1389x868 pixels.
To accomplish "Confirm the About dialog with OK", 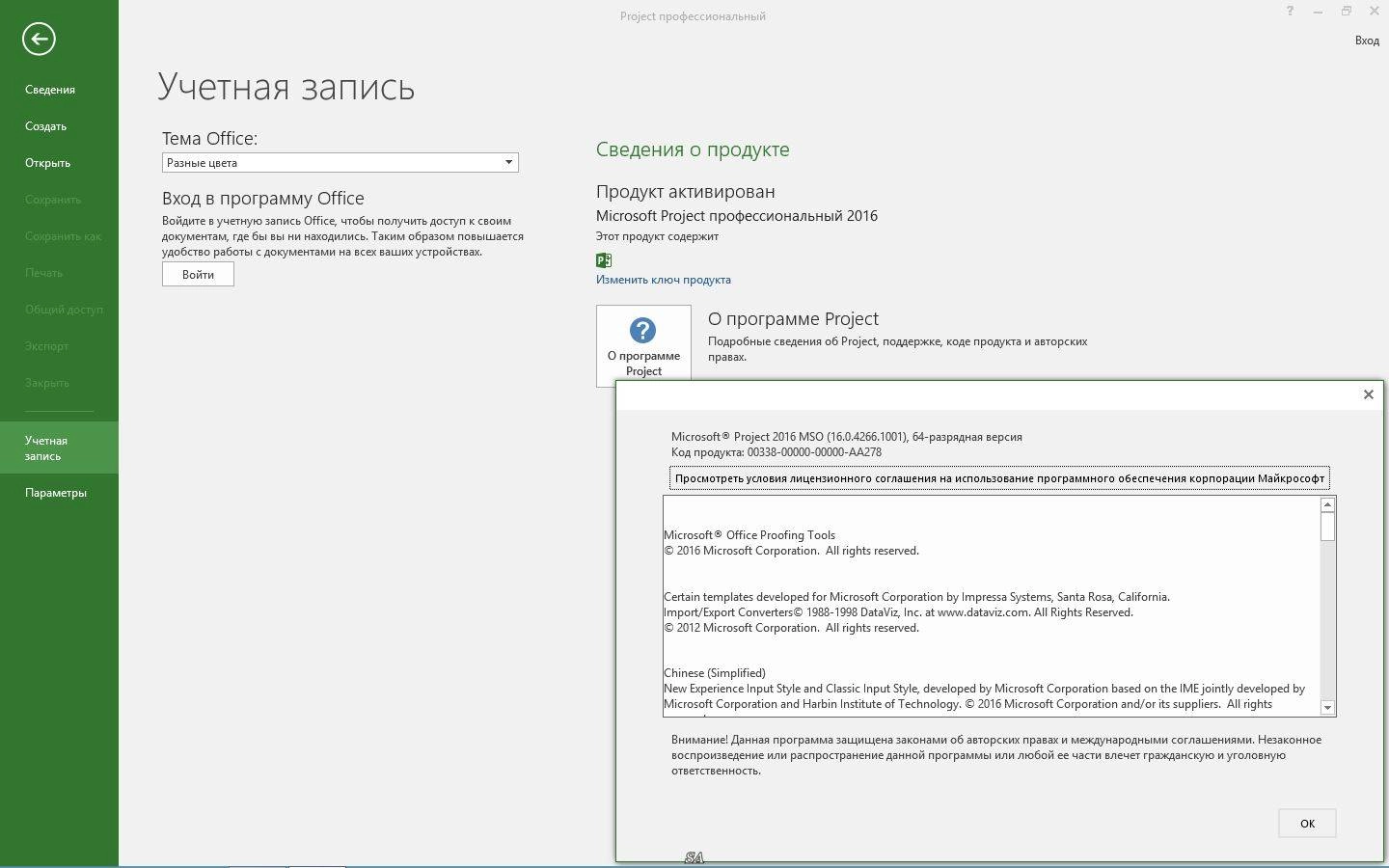I will click(1306, 823).
